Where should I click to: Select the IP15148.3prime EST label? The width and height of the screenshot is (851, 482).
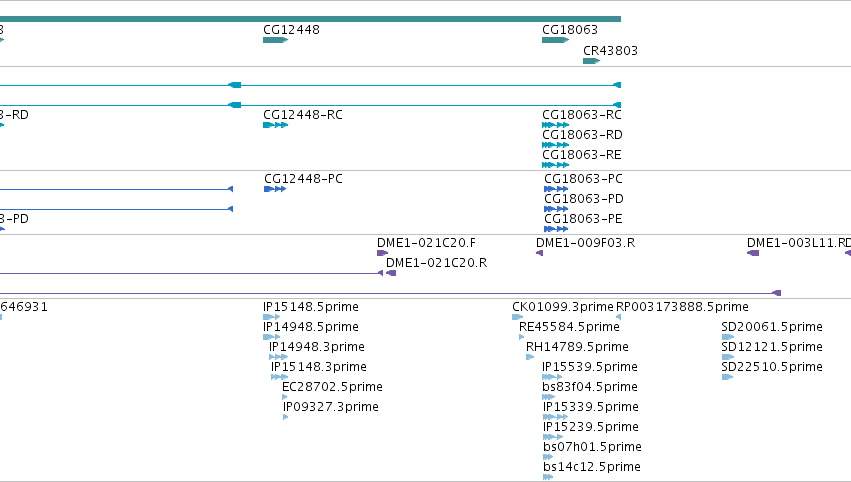click(319, 367)
